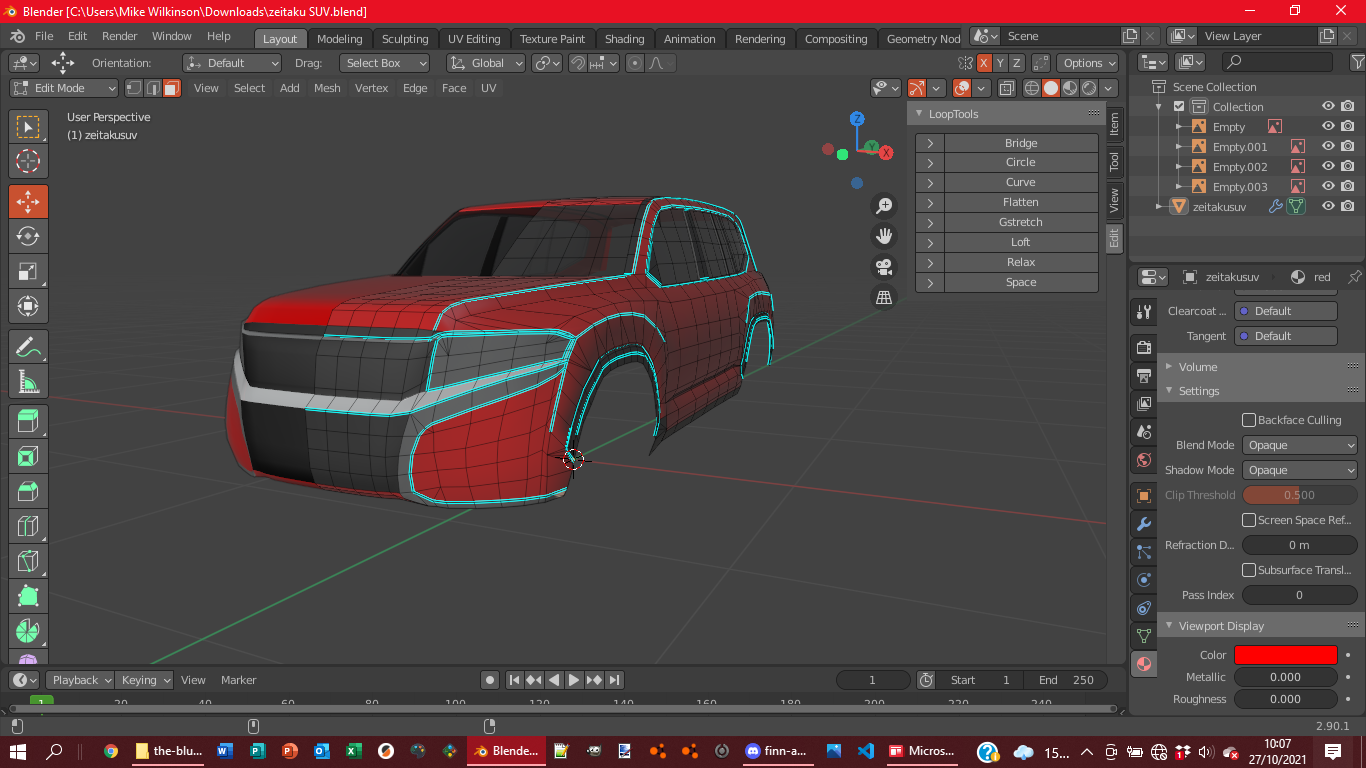Viewport: 1366px width, 768px height.
Task: Select the Move tool in left toolbar
Action: (28, 200)
